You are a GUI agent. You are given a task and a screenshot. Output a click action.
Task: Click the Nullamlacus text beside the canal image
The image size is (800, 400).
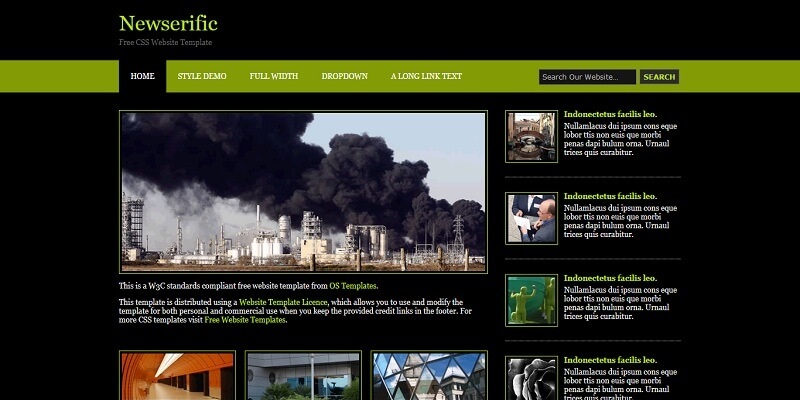620,139
